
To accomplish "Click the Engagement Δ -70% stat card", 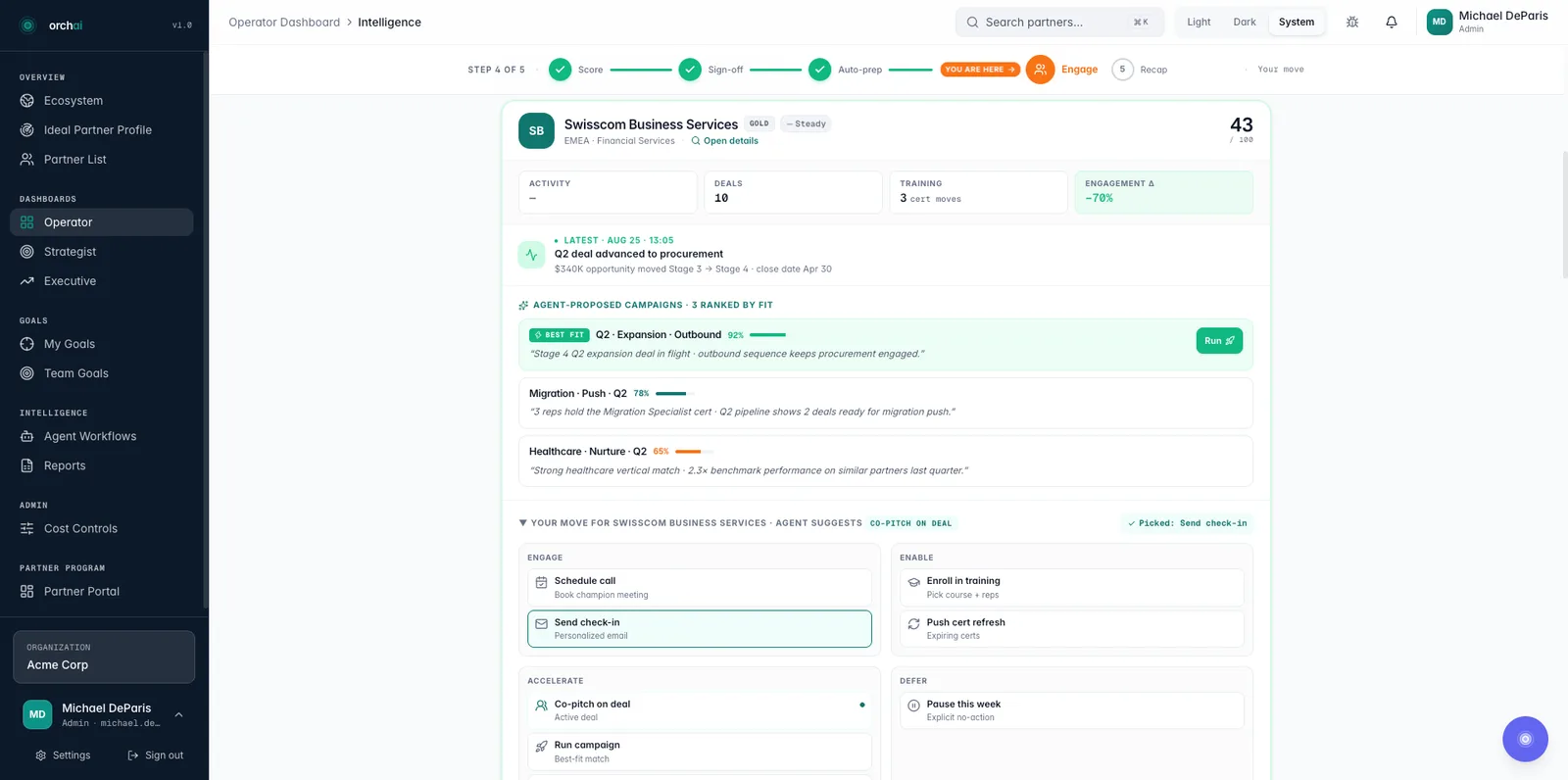I will tap(1163, 192).
